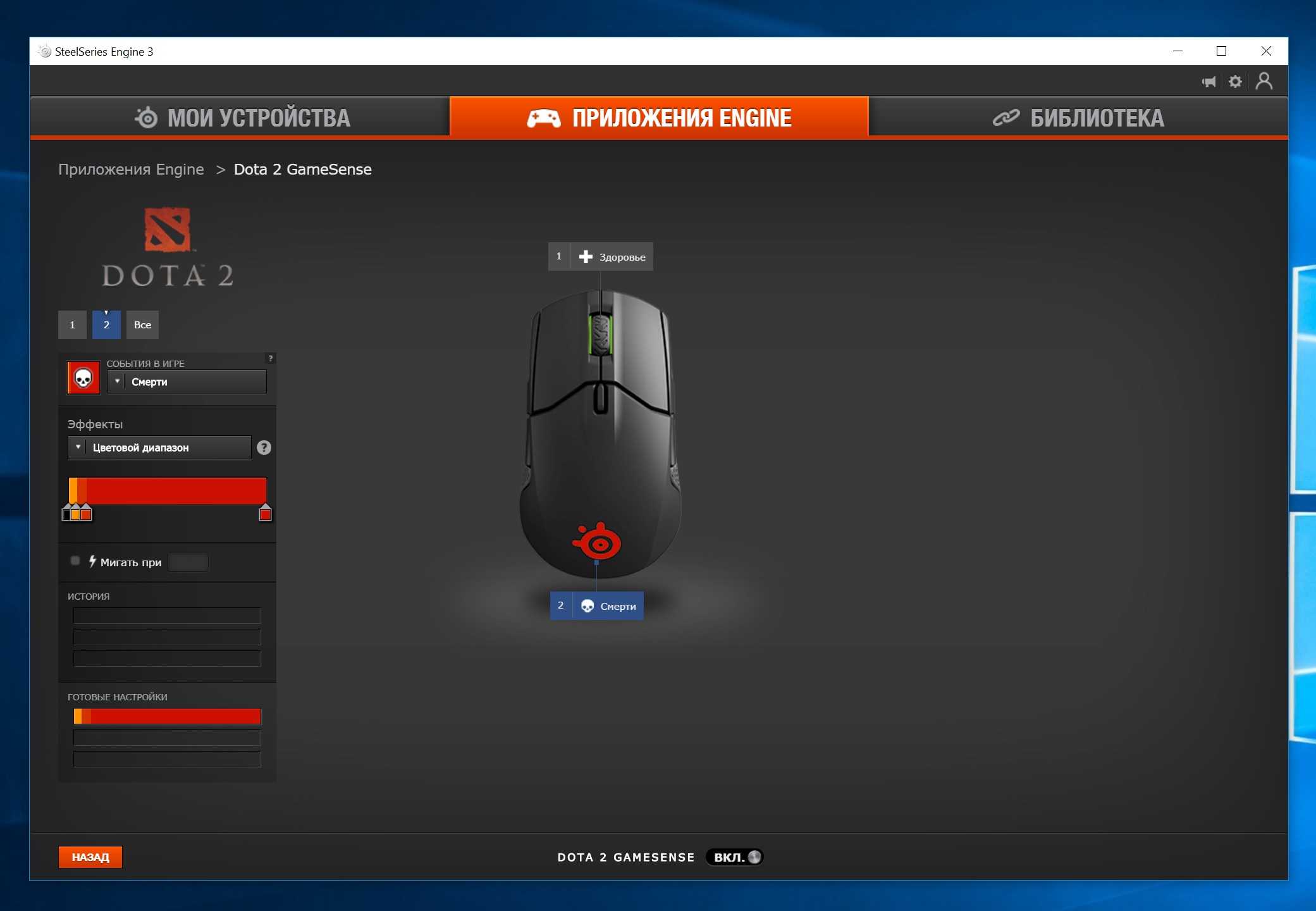Open the announcements megaphone icon
Viewport: 1316px width, 911px height.
1208,82
